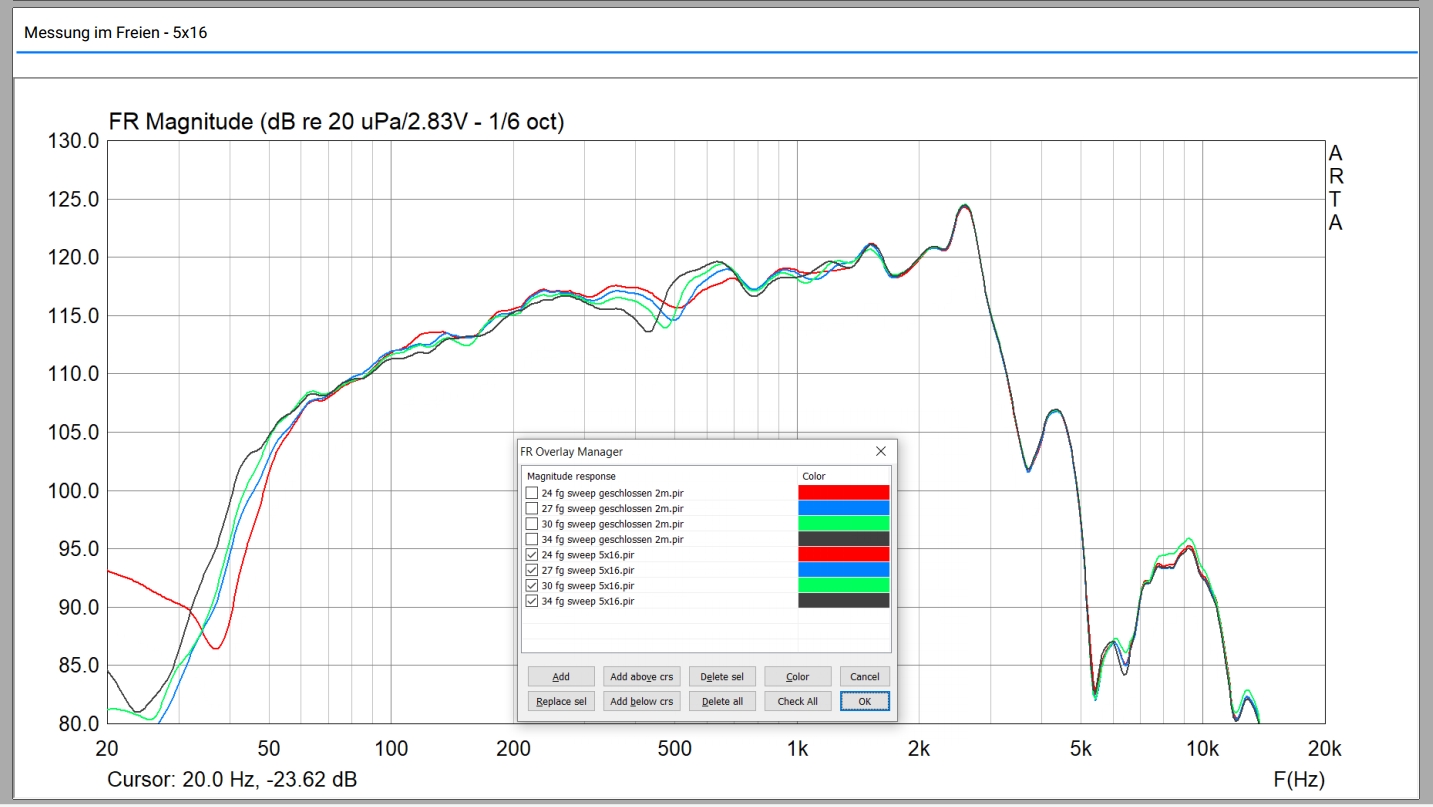Select the row text '30 fg sweep geschlossen 2m.pir'

point(612,524)
